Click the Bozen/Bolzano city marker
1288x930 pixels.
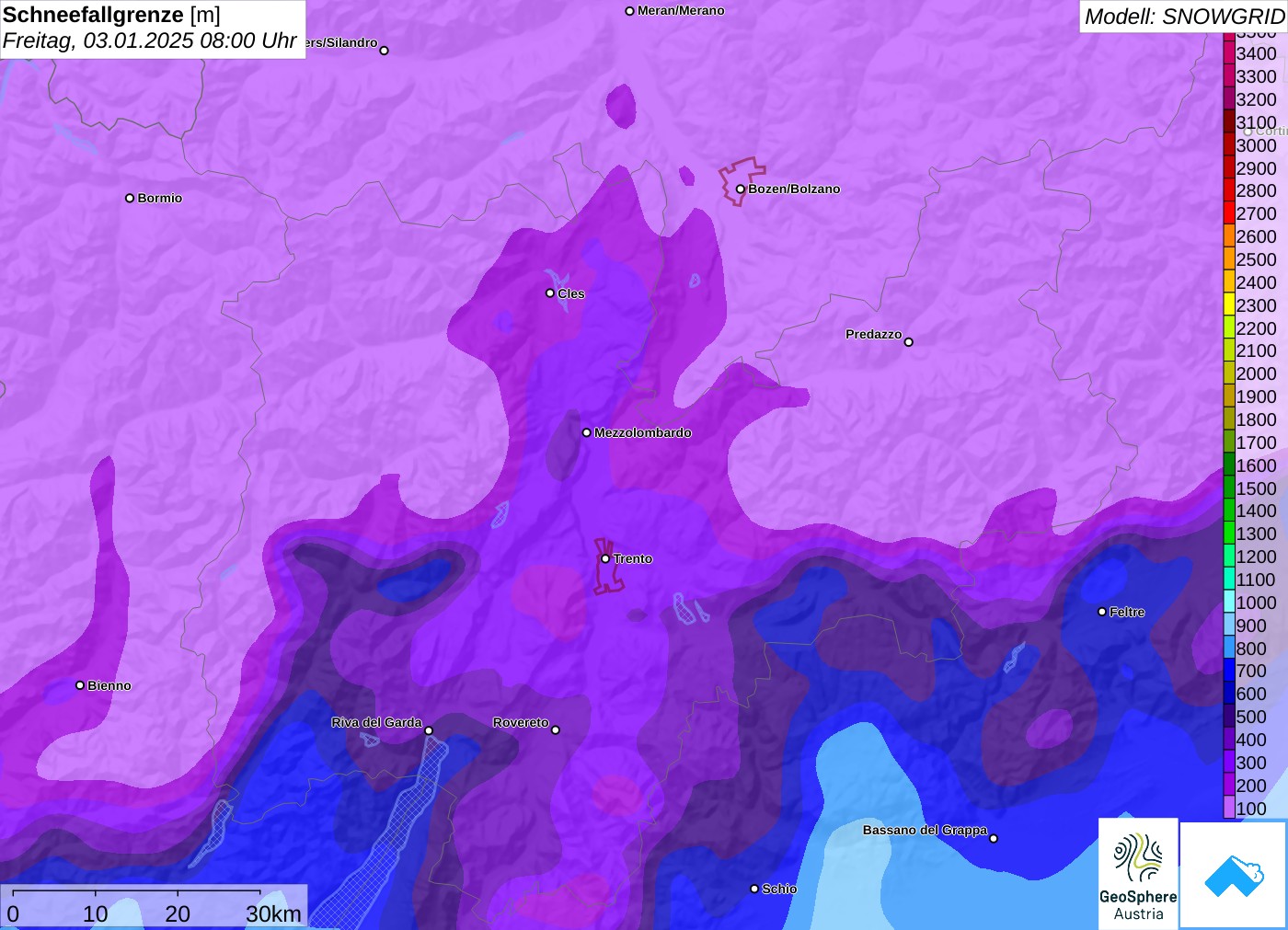[x=740, y=189]
